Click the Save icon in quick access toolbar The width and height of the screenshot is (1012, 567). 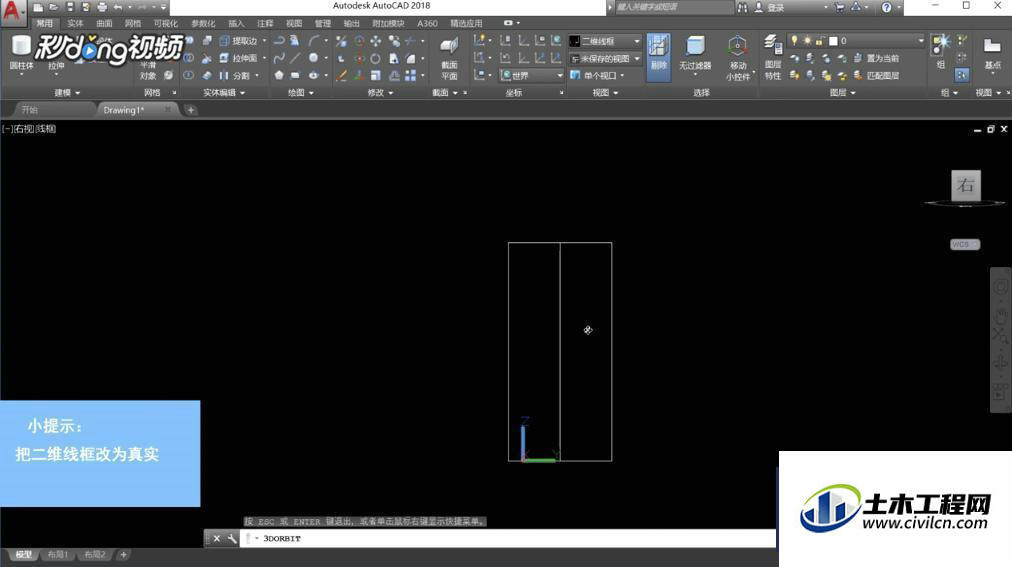pos(70,7)
